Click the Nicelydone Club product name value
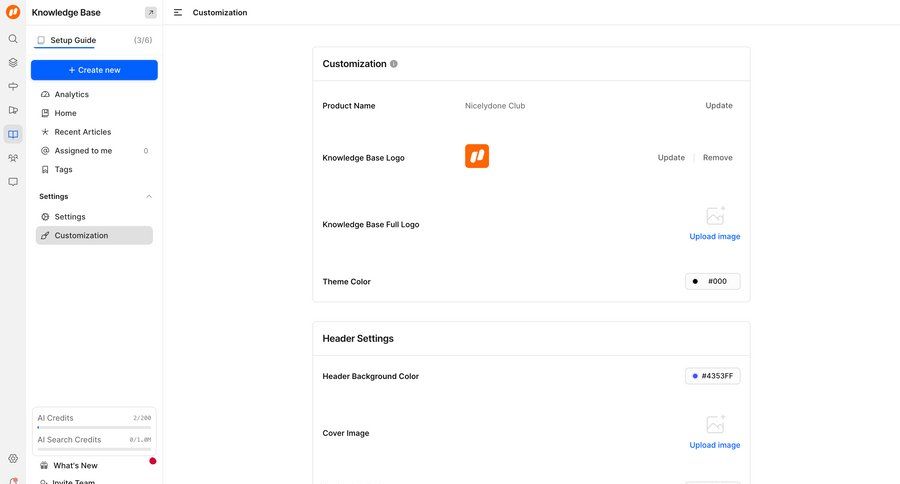900x484 pixels. tap(495, 106)
